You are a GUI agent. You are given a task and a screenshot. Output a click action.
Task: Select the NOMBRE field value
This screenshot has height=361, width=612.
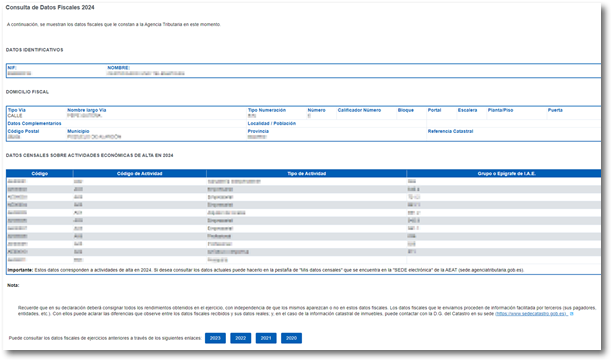(146, 73)
